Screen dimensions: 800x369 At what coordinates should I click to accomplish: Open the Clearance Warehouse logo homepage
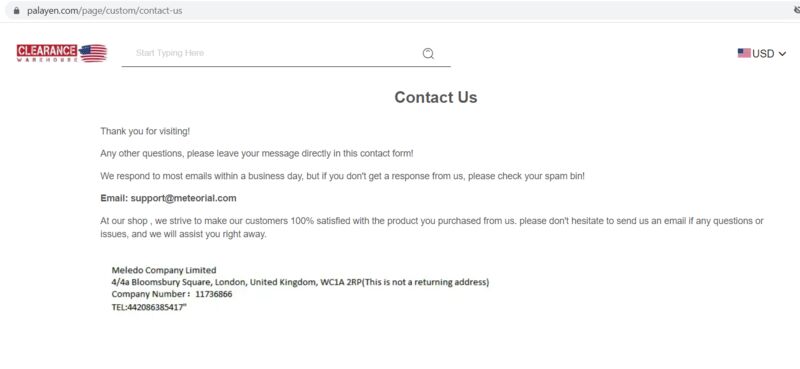62,53
